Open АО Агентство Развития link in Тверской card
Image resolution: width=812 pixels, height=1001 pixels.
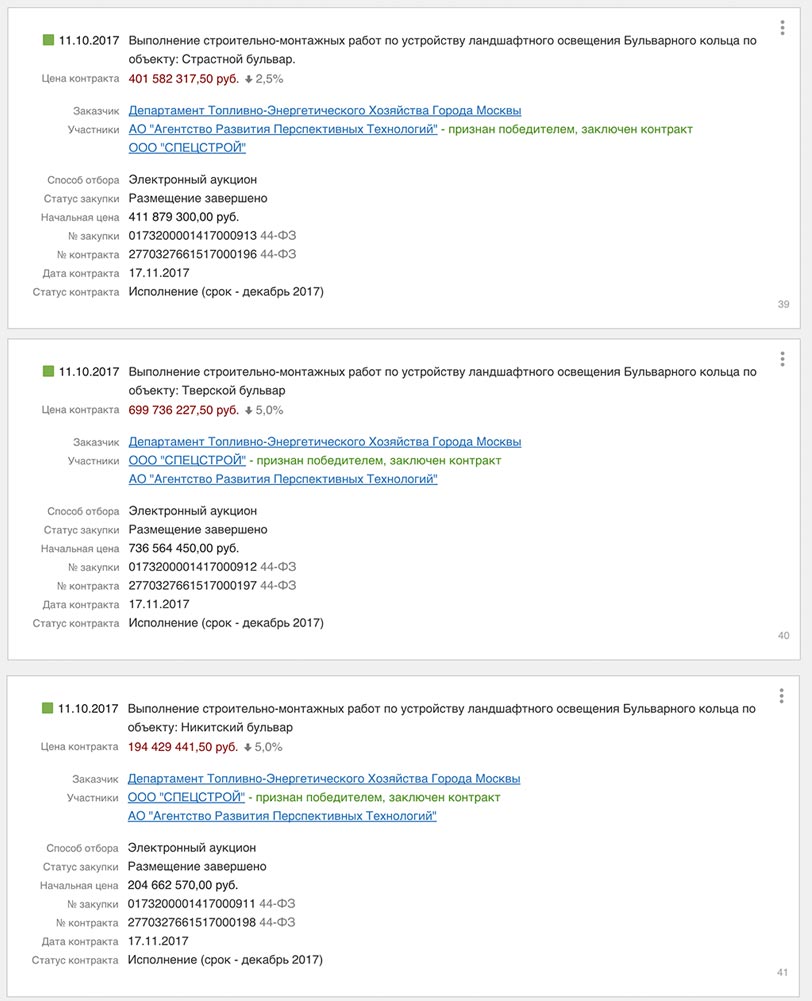(x=283, y=479)
